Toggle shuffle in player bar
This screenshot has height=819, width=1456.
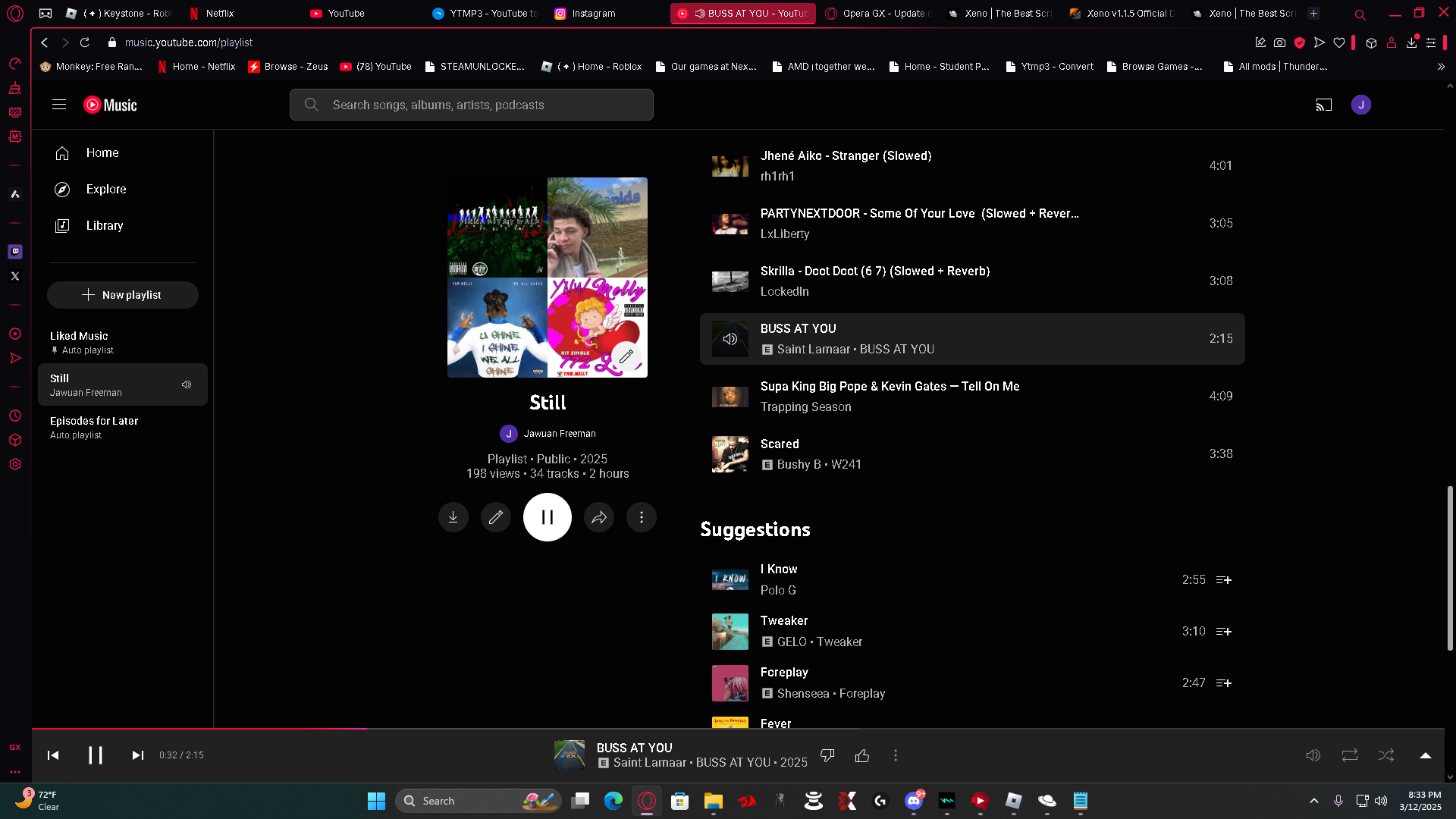(x=1386, y=755)
